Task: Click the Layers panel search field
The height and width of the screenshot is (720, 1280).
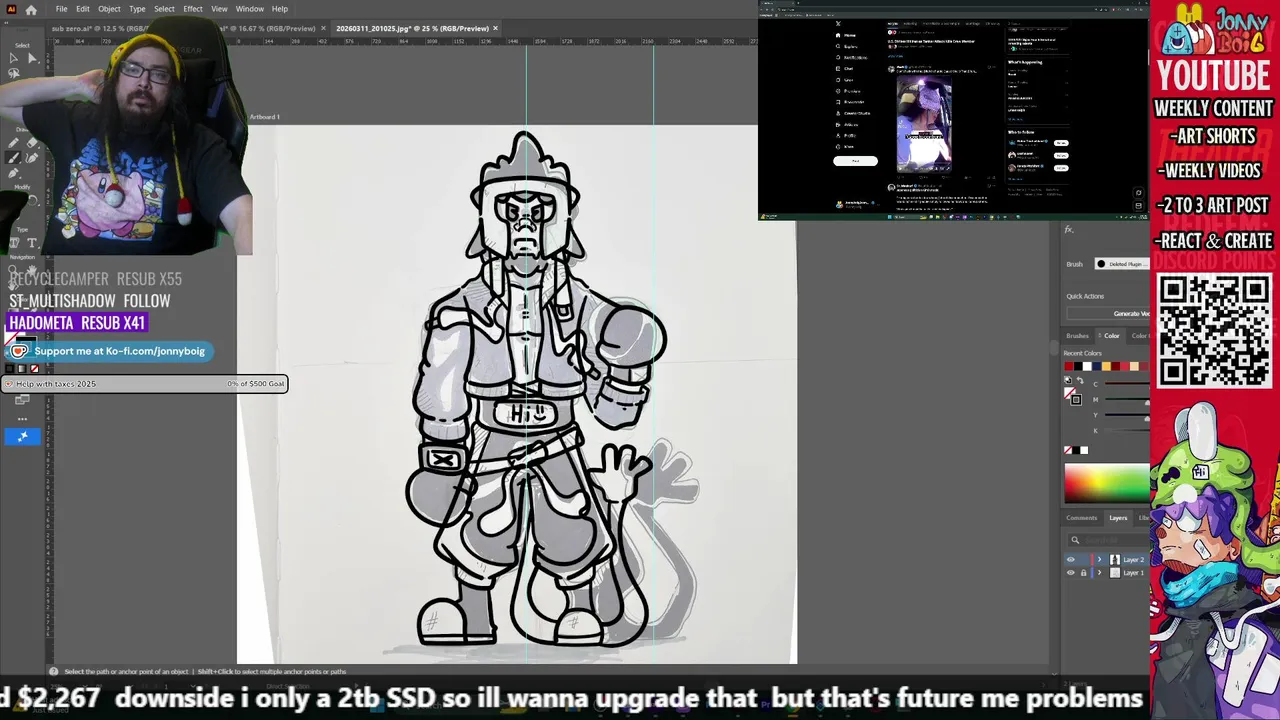Action: point(1110,540)
